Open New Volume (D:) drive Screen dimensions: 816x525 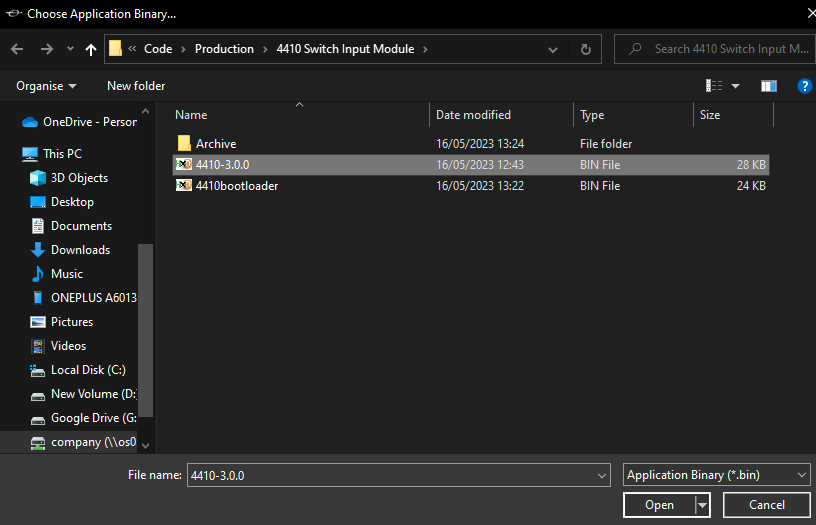83,394
